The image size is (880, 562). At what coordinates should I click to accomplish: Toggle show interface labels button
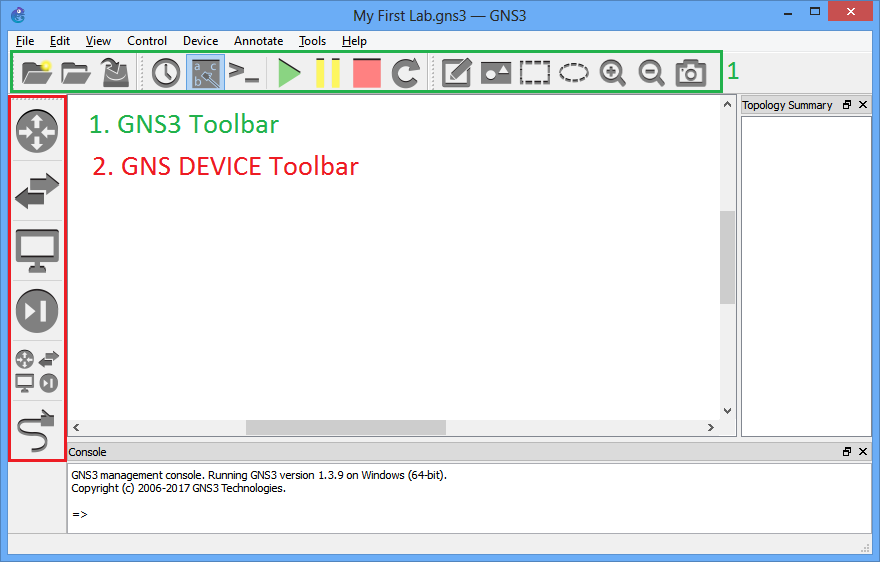[x=205, y=72]
